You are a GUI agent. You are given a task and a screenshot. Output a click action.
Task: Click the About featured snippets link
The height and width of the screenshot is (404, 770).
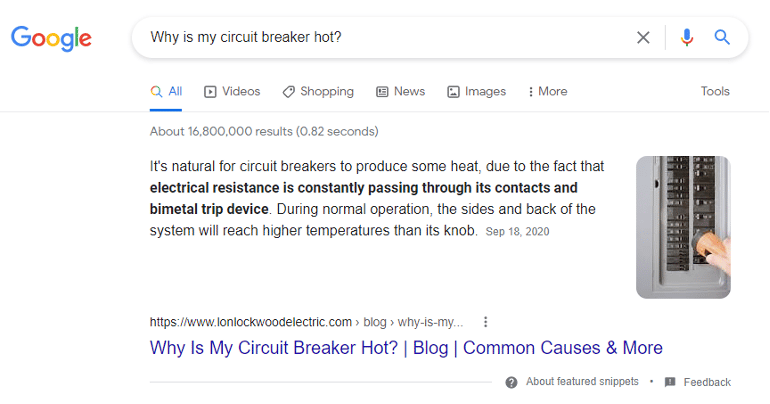coord(582,382)
